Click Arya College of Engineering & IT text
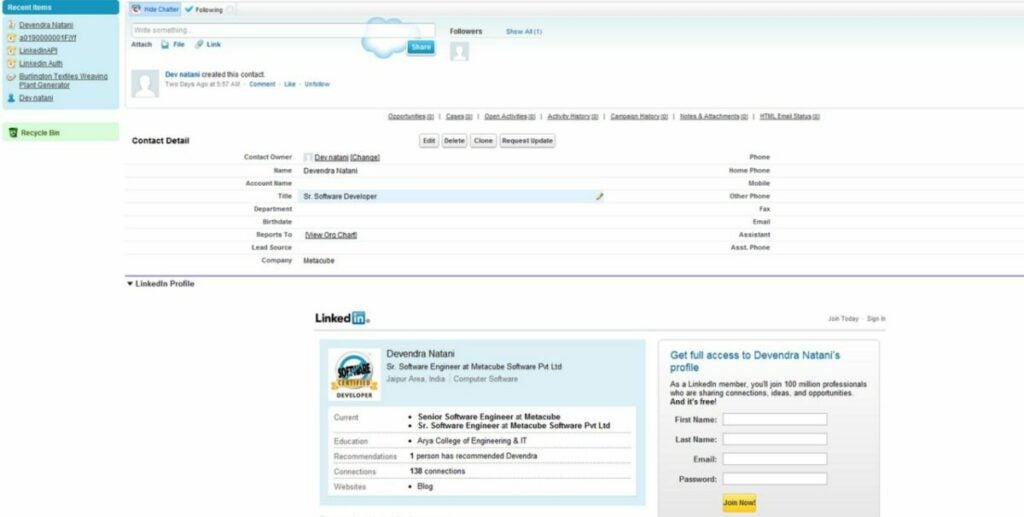The width and height of the screenshot is (1024, 517). (x=472, y=441)
